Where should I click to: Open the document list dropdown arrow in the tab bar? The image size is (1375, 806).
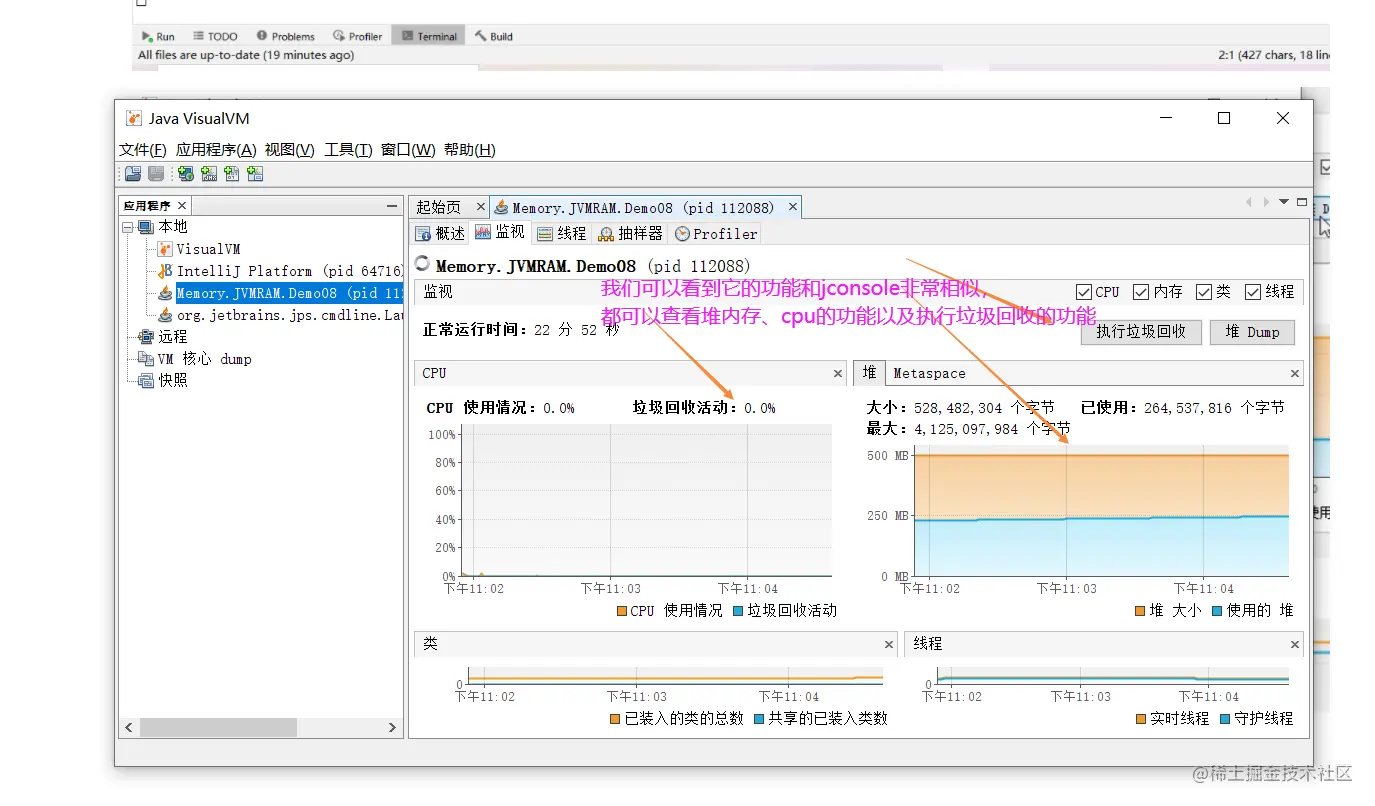pos(1285,202)
